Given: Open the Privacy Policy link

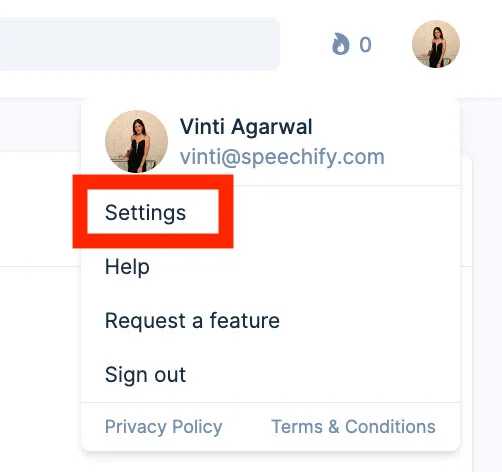Looking at the screenshot, I should coord(164,427).
